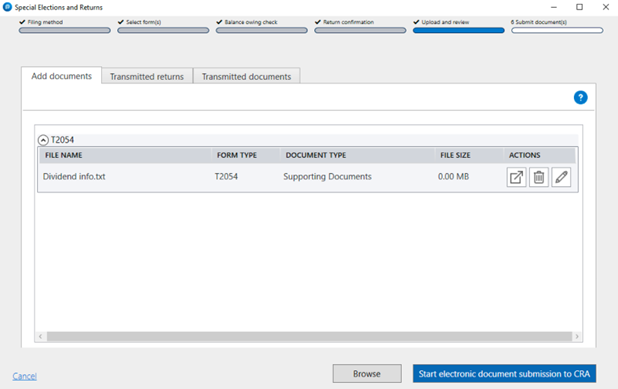Delete Dividend info.txt using the trash icon
The width and height of the screenshot is (618, 389).
539,177
